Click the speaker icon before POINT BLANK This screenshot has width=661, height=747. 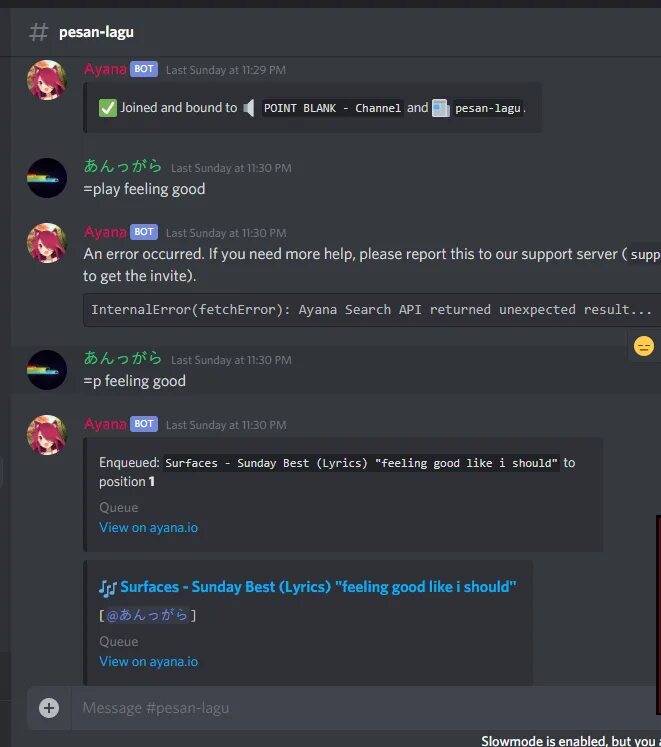pos(249,108)
